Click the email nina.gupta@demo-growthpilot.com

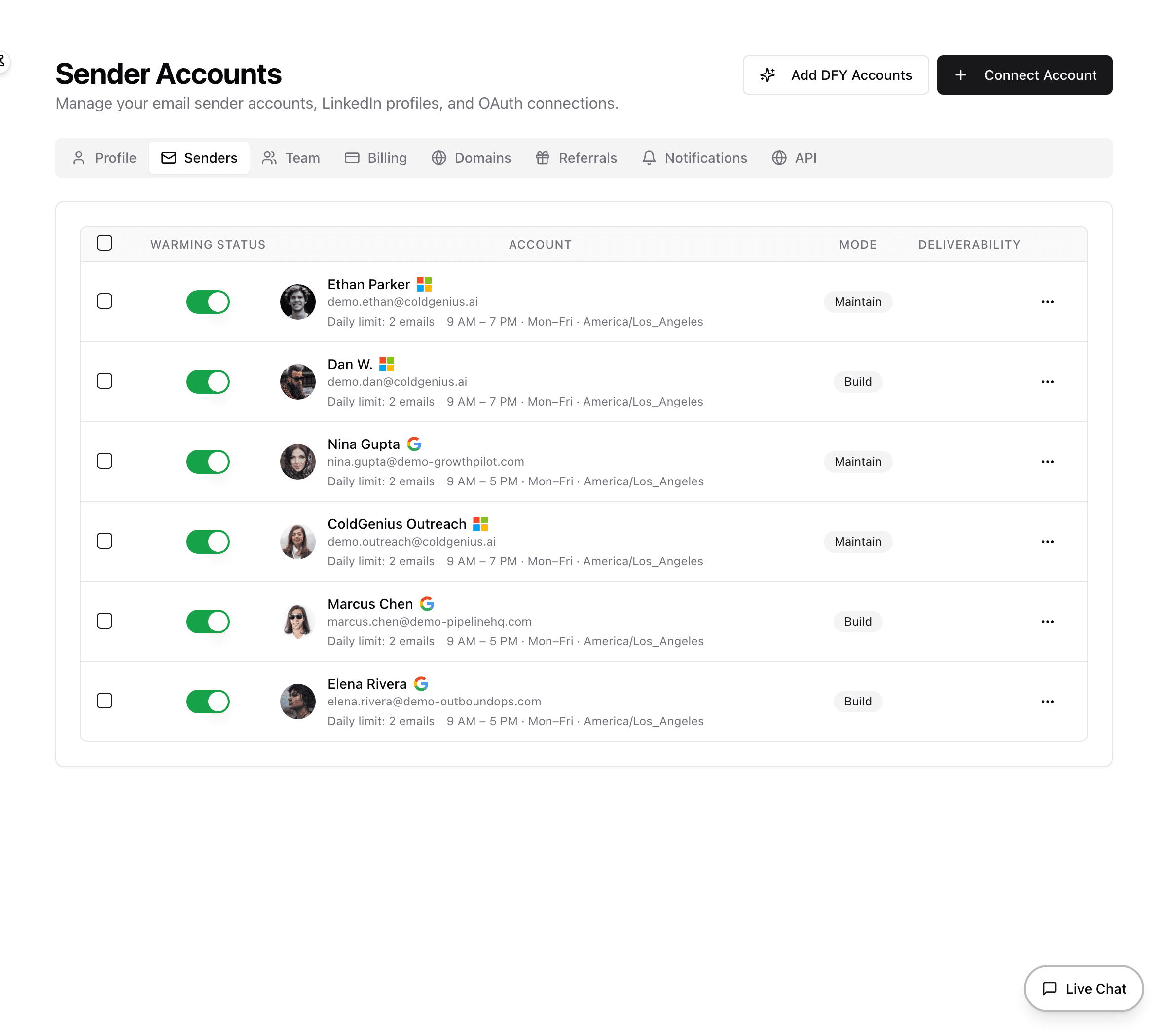pos(426,462)
